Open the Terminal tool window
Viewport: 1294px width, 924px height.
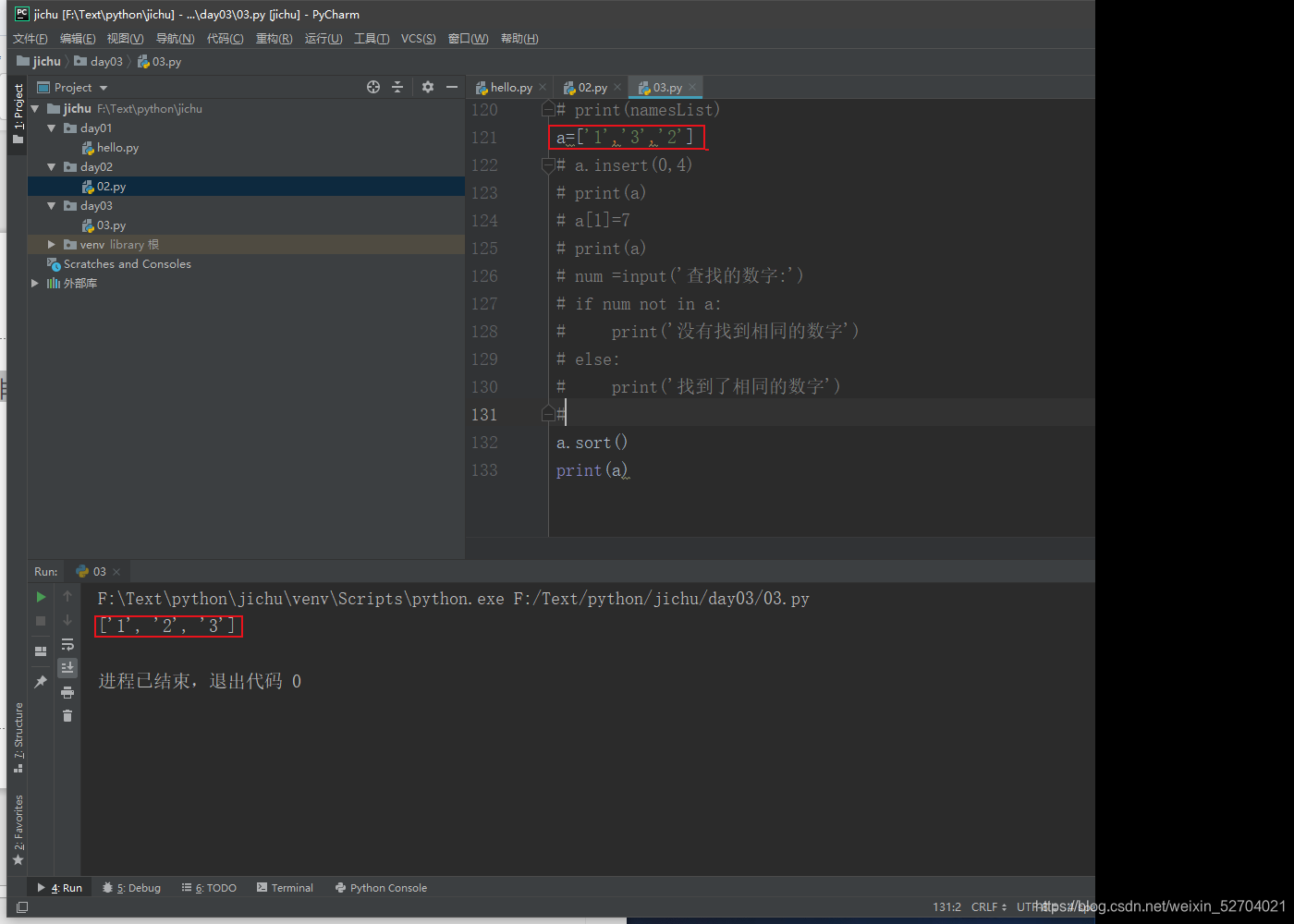pyautogui.click(x=285, y=888)
